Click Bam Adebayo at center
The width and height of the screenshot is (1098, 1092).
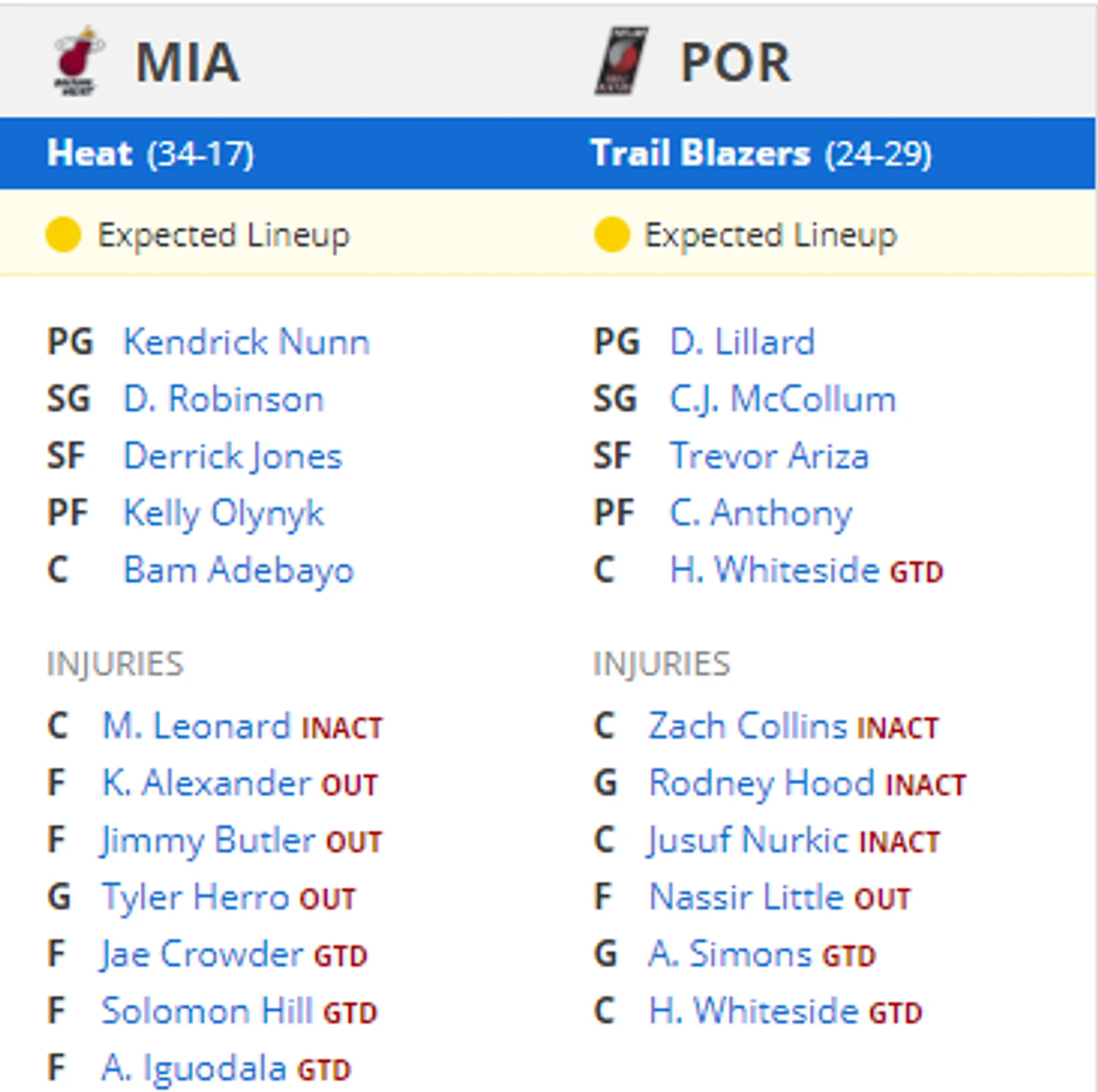tap(238, 570)
